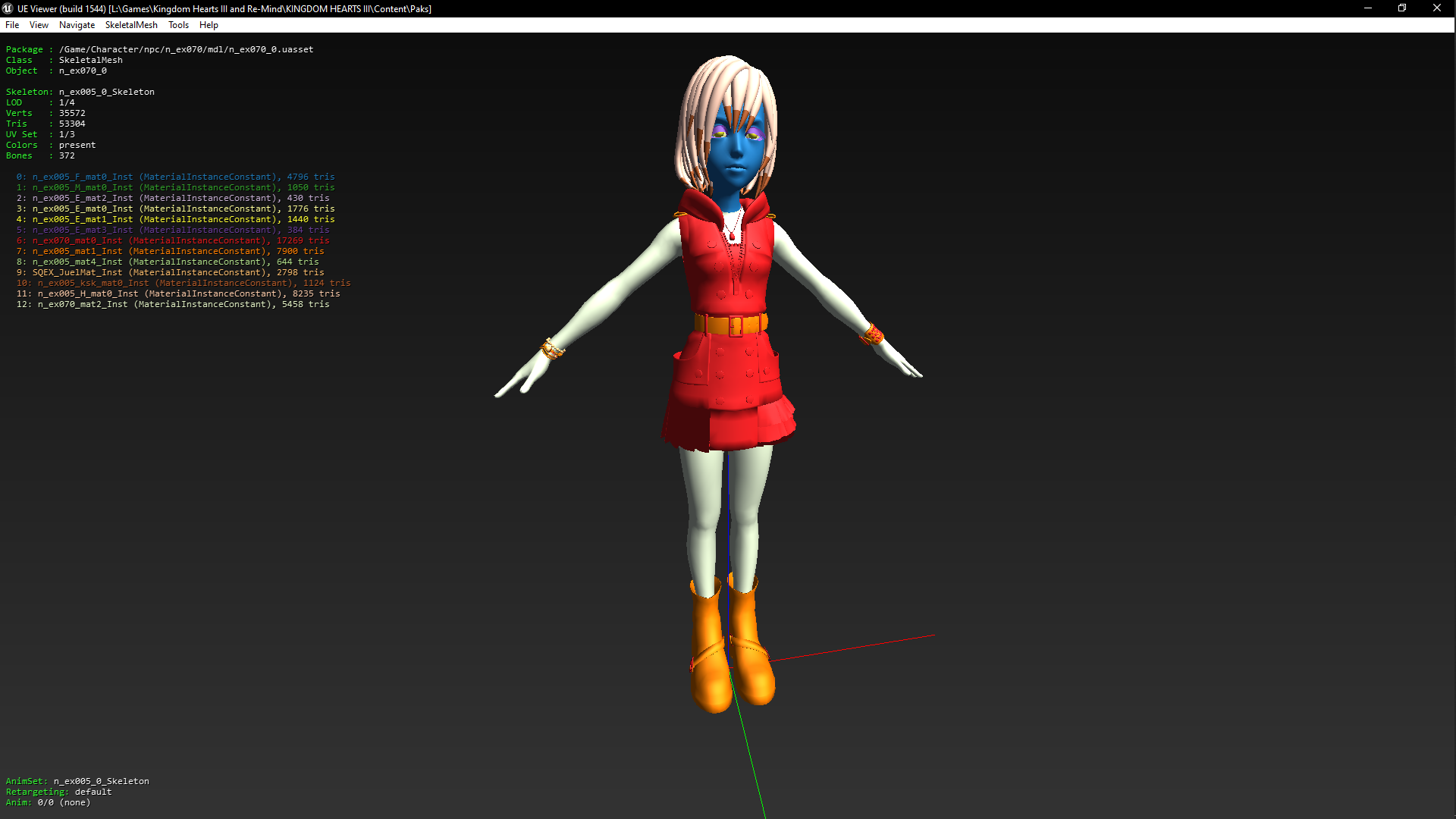The image size is (1456, 819).
Task: Click the Skeleton n_ex005_0_Skeleton line
Action: click(80, 92)
